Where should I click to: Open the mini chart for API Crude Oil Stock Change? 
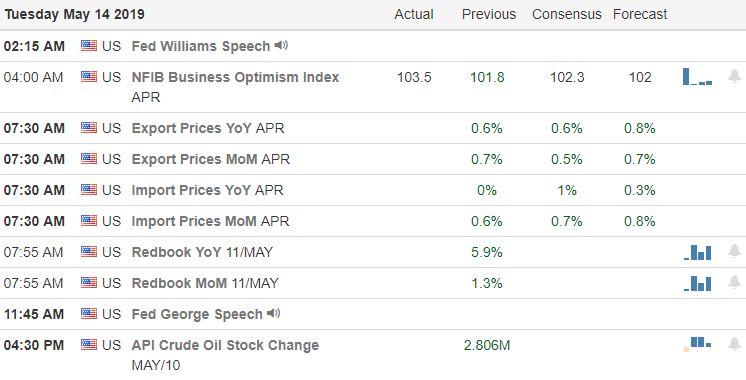(697, 344)
